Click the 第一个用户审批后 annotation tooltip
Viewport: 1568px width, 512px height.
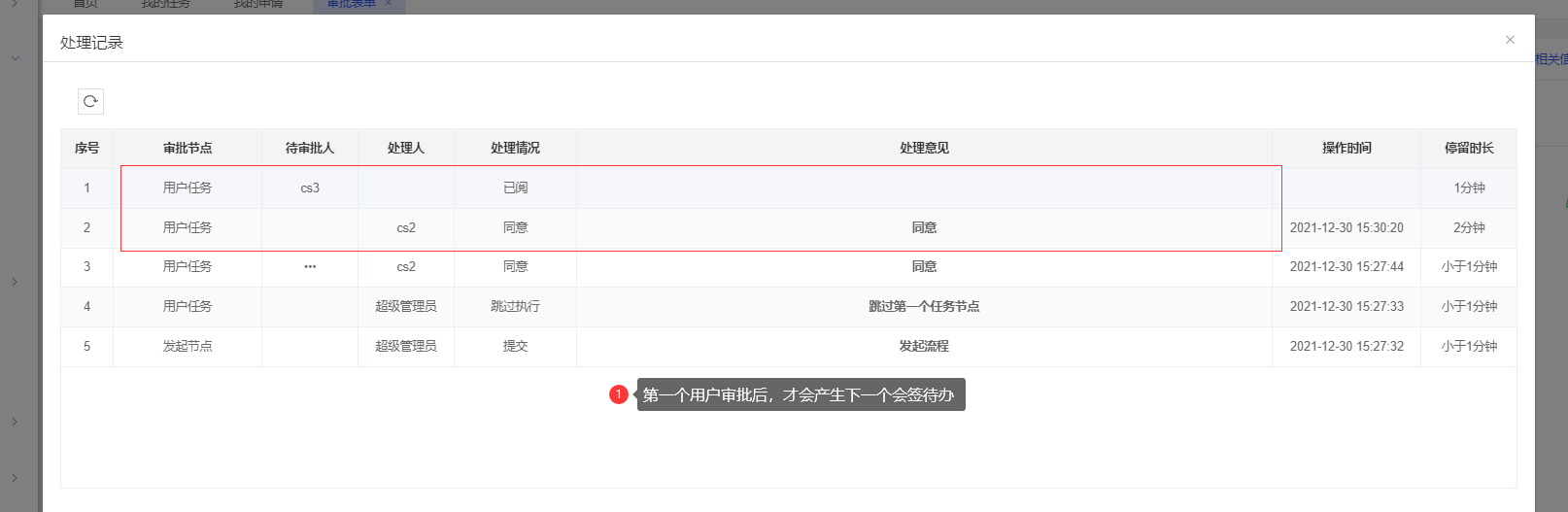tap(800, 394)
